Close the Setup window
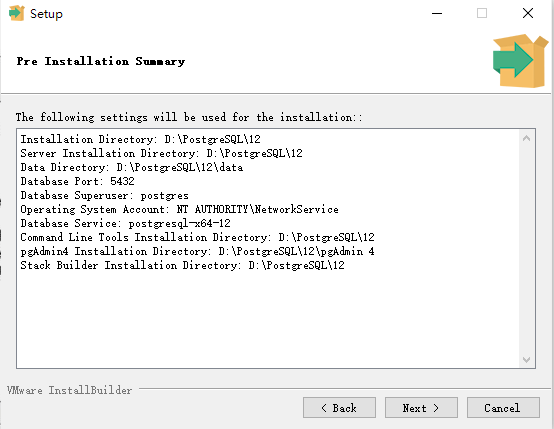The image size is (554, 429). click(528, 13)
